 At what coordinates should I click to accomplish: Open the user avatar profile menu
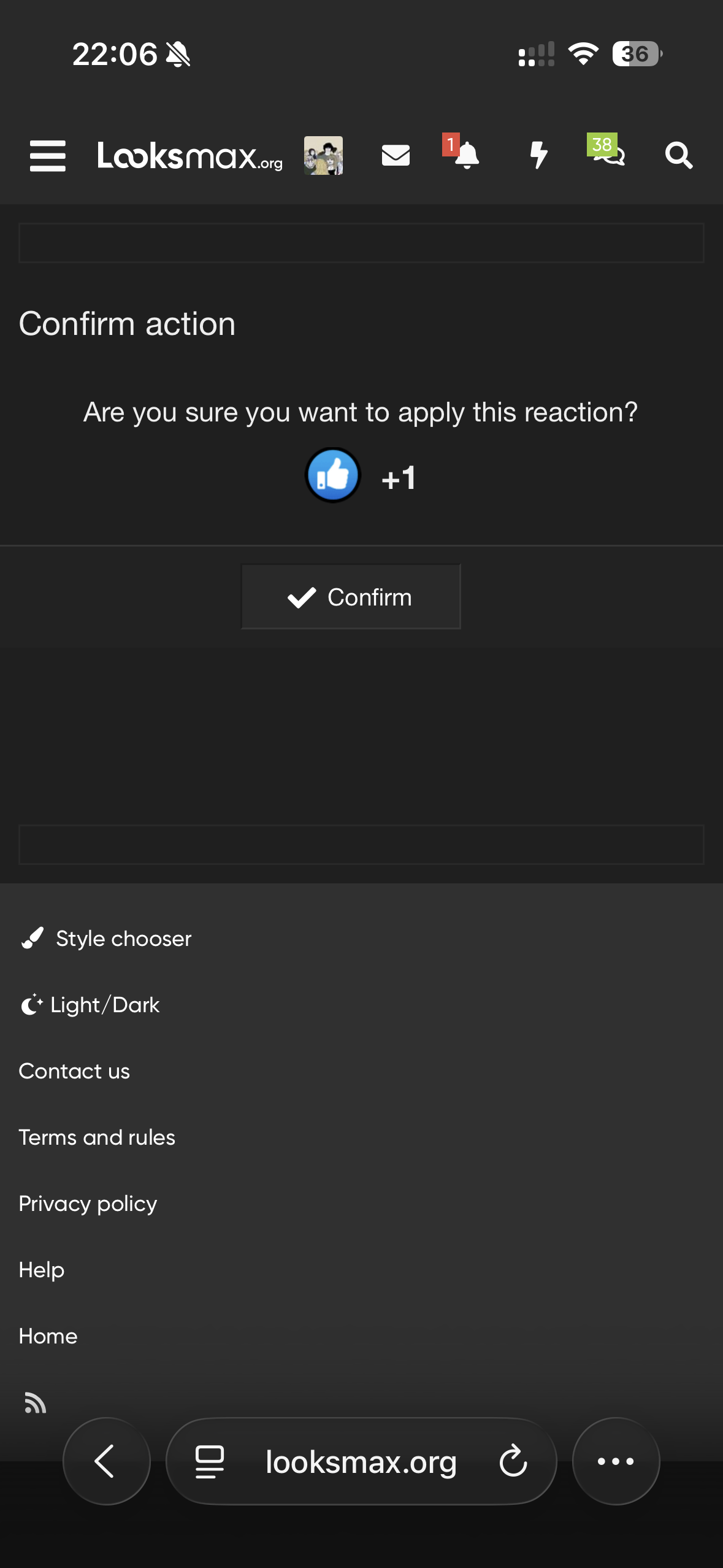pyautogui.click(x=323, y=156)
